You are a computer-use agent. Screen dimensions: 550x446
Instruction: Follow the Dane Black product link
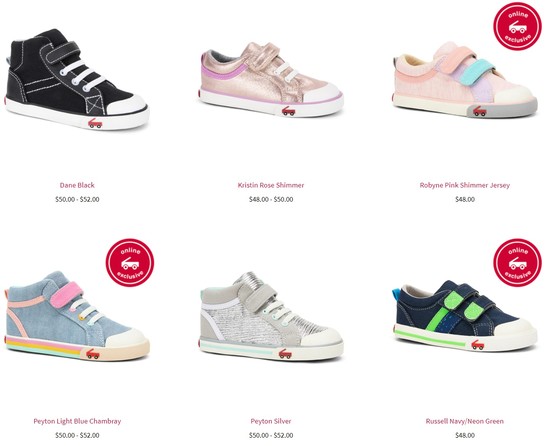(77, 185)
